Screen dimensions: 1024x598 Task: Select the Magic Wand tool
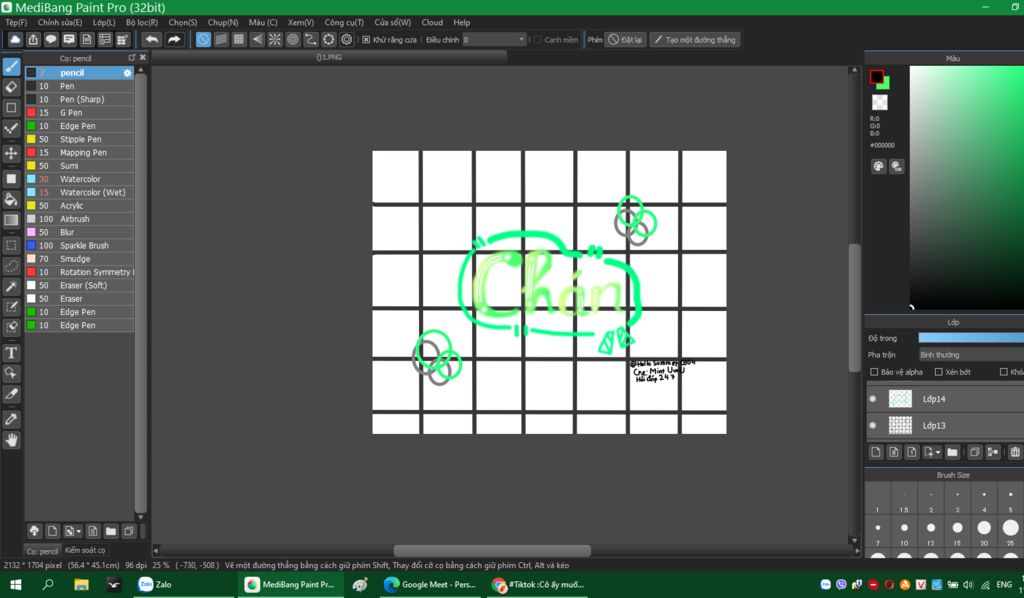(x=11, y=287)
